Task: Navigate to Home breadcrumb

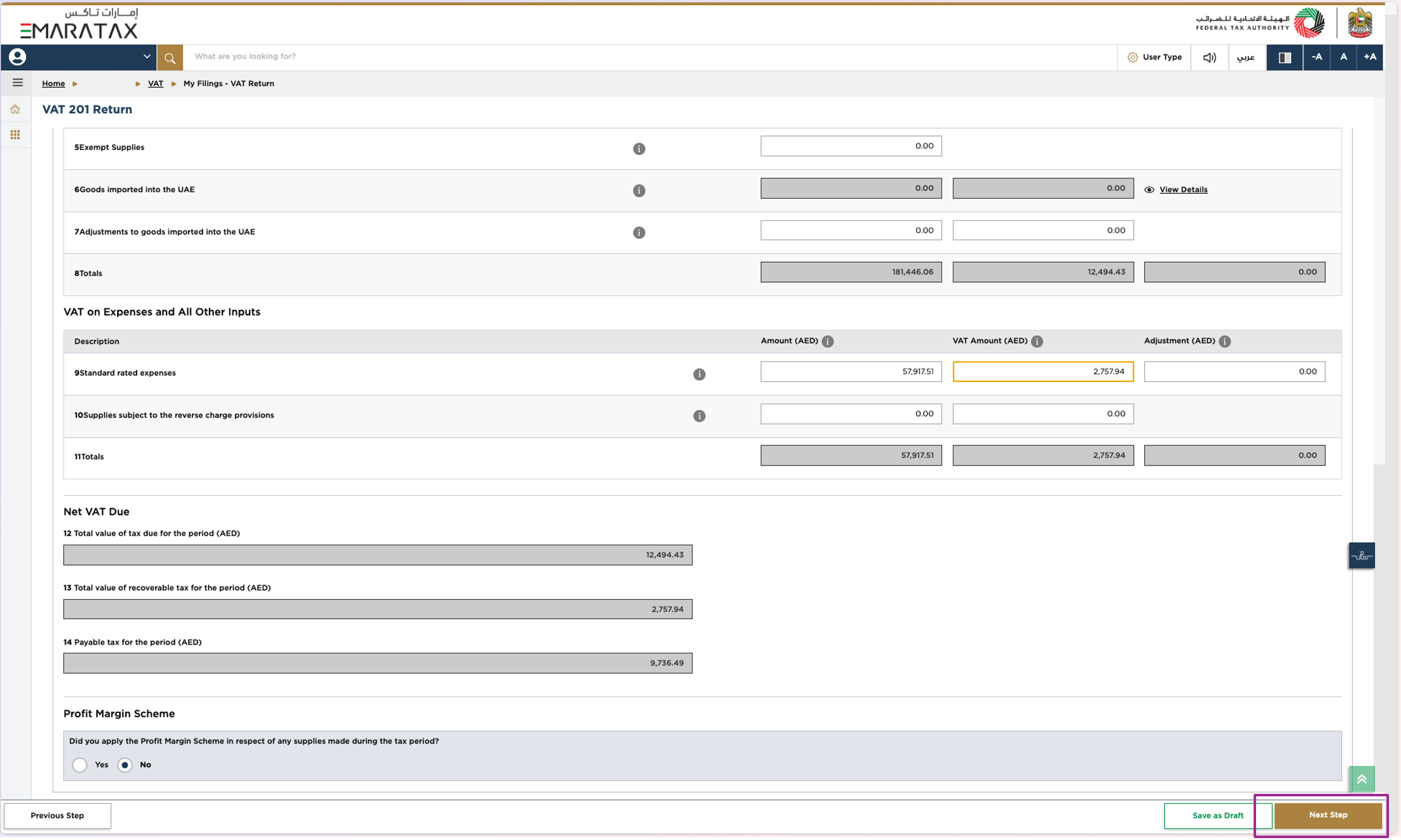Action: [x=53, y=83]
